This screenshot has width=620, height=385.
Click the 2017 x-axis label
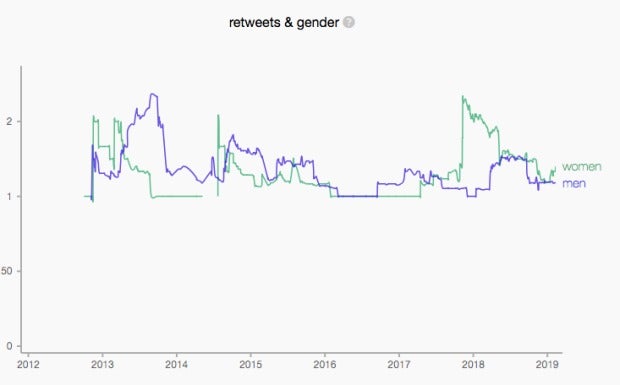coord(399,364)
